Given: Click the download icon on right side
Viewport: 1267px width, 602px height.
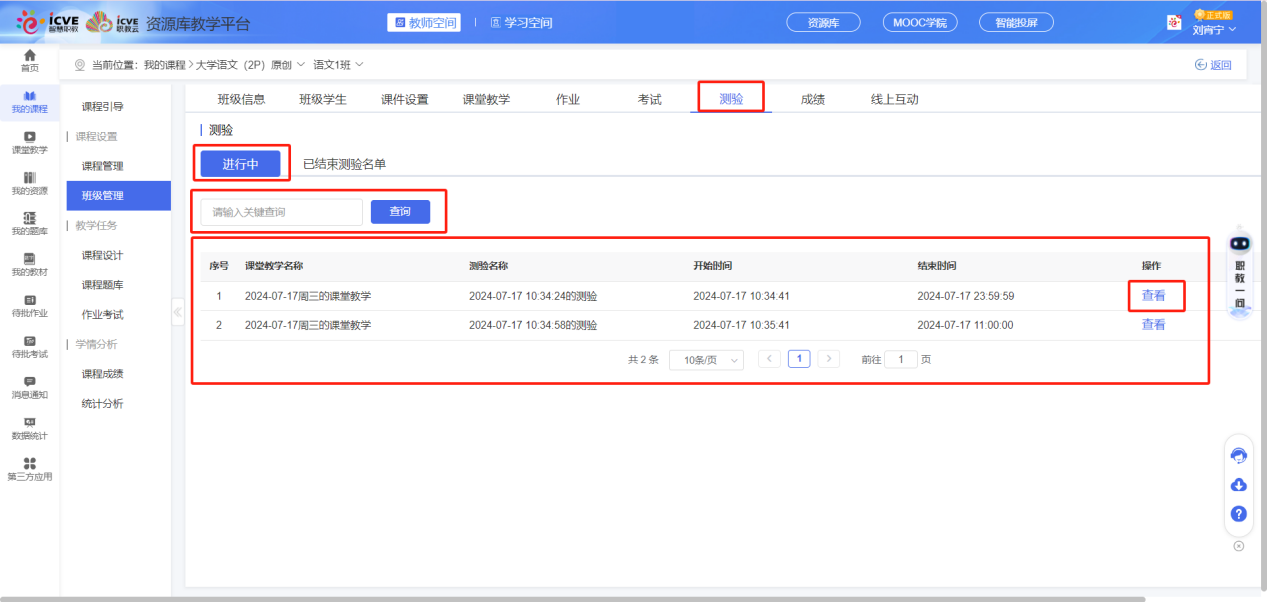Looking at the screenshot, I should (x=1238, y=485).
